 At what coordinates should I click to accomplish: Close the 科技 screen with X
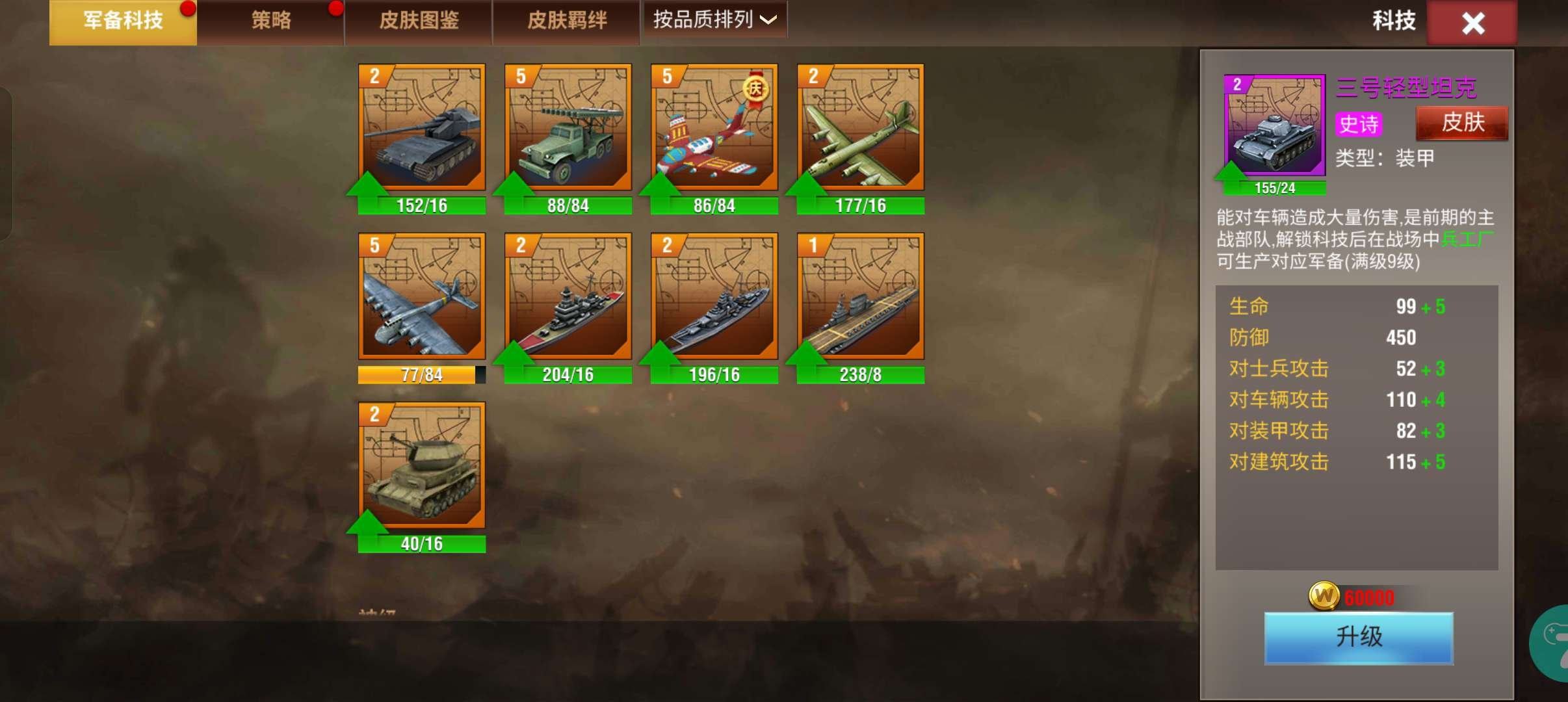pyautogui.click(x=1472, y=23)
